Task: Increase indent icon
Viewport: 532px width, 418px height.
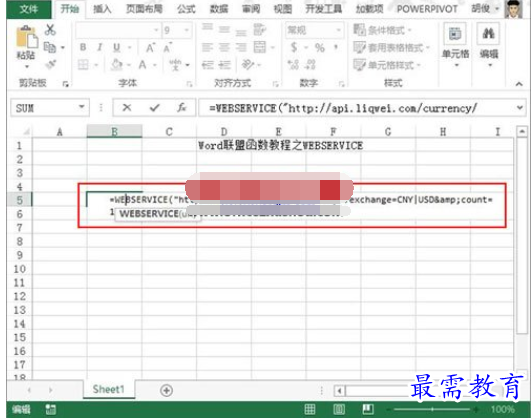Action: [224, 64]
